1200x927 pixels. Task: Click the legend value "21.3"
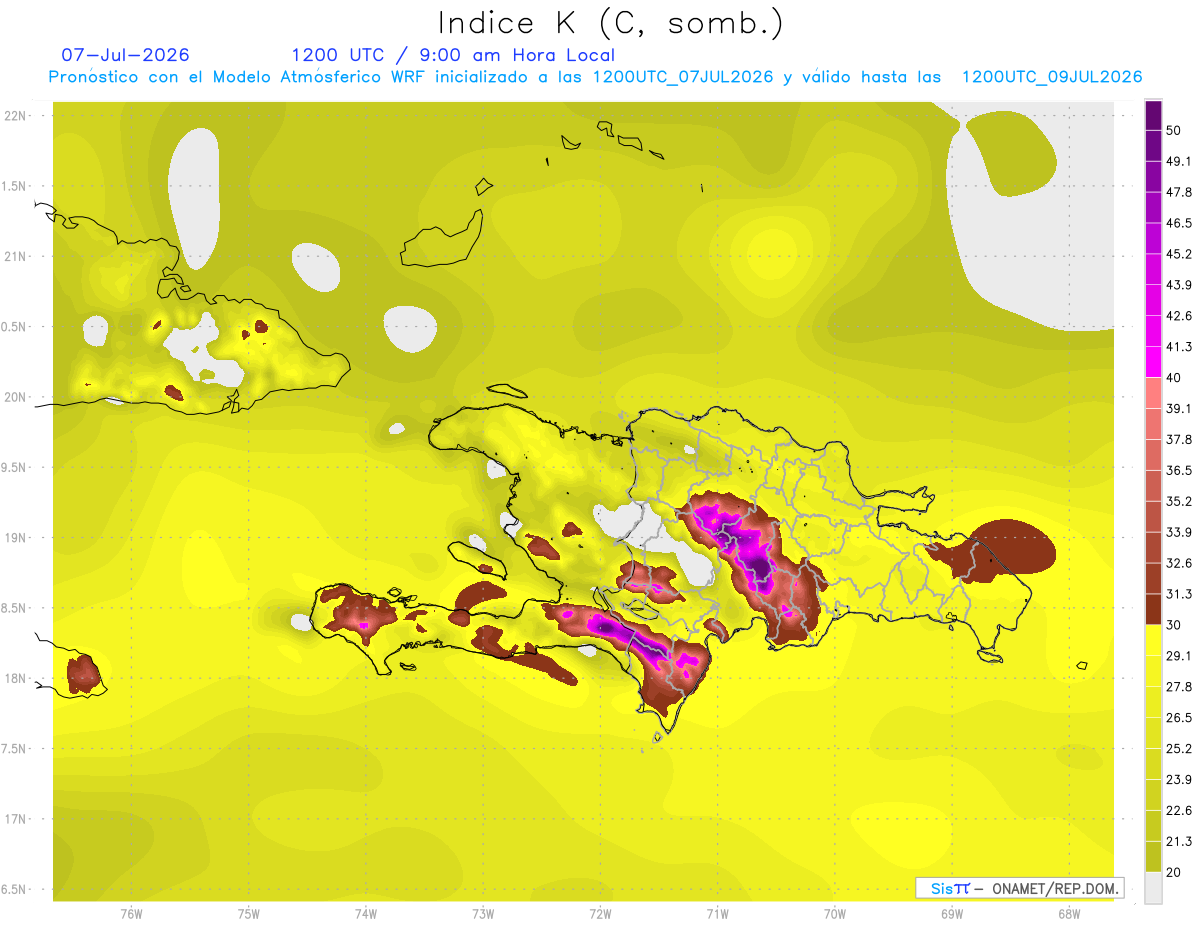(x=1180, y=842)
